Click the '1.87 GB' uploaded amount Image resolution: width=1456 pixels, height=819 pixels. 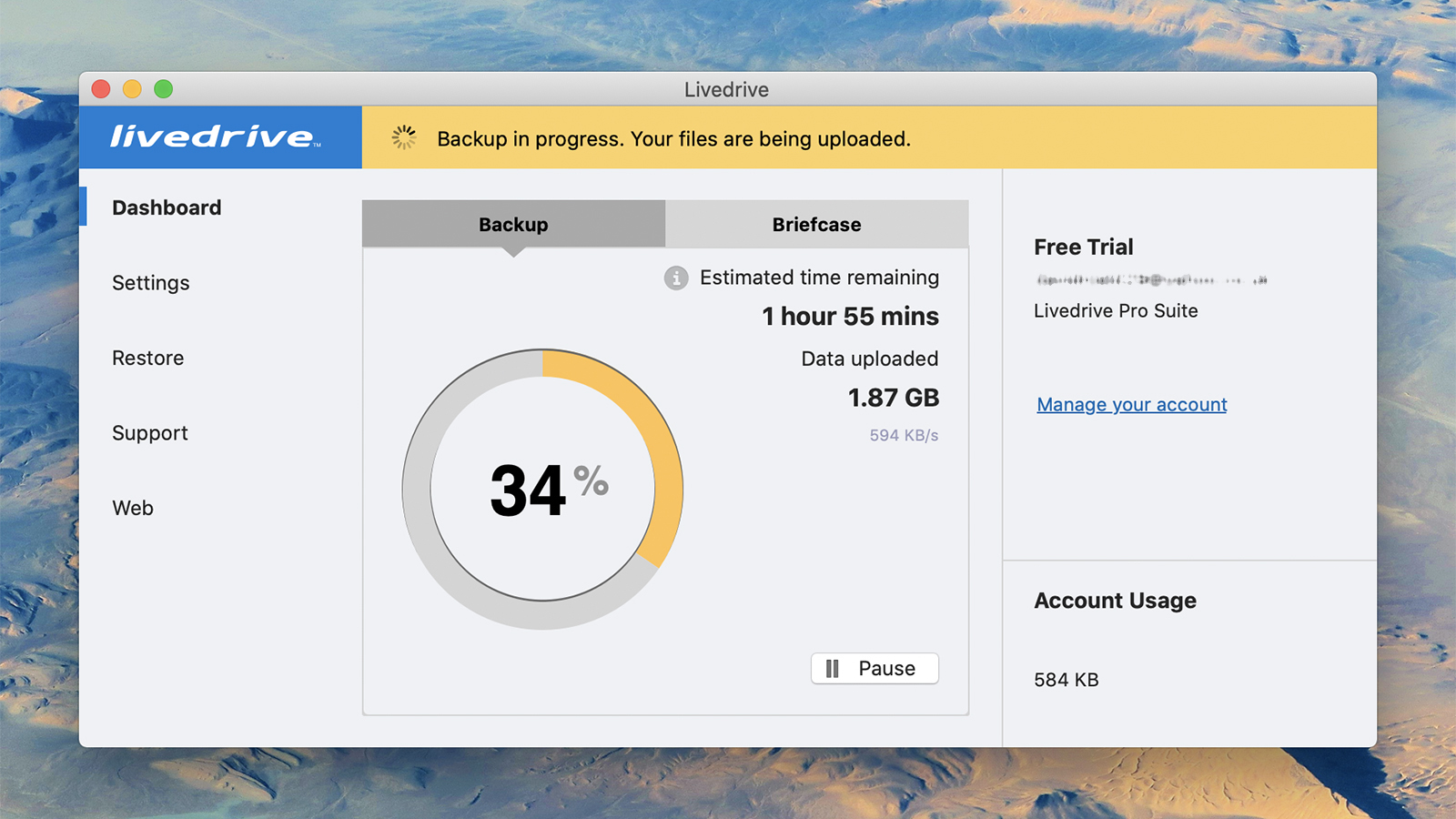pos(894,398)
